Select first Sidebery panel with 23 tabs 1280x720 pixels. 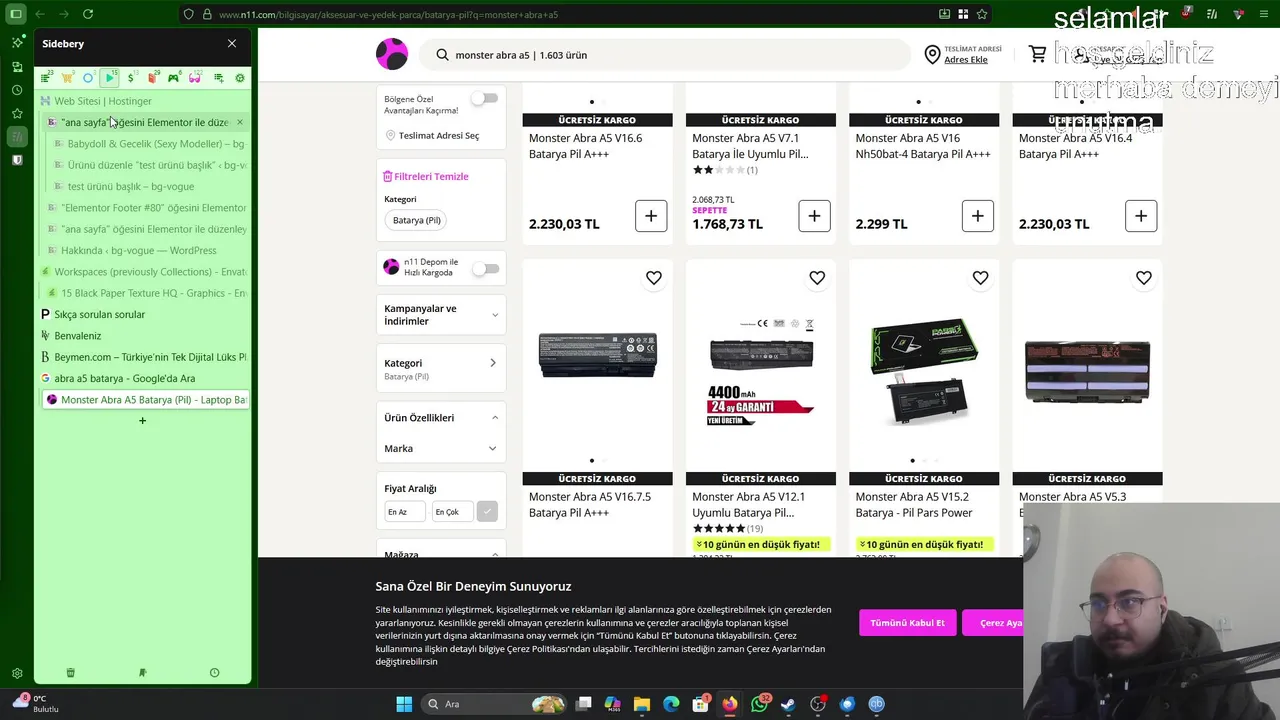coord(46,77)
